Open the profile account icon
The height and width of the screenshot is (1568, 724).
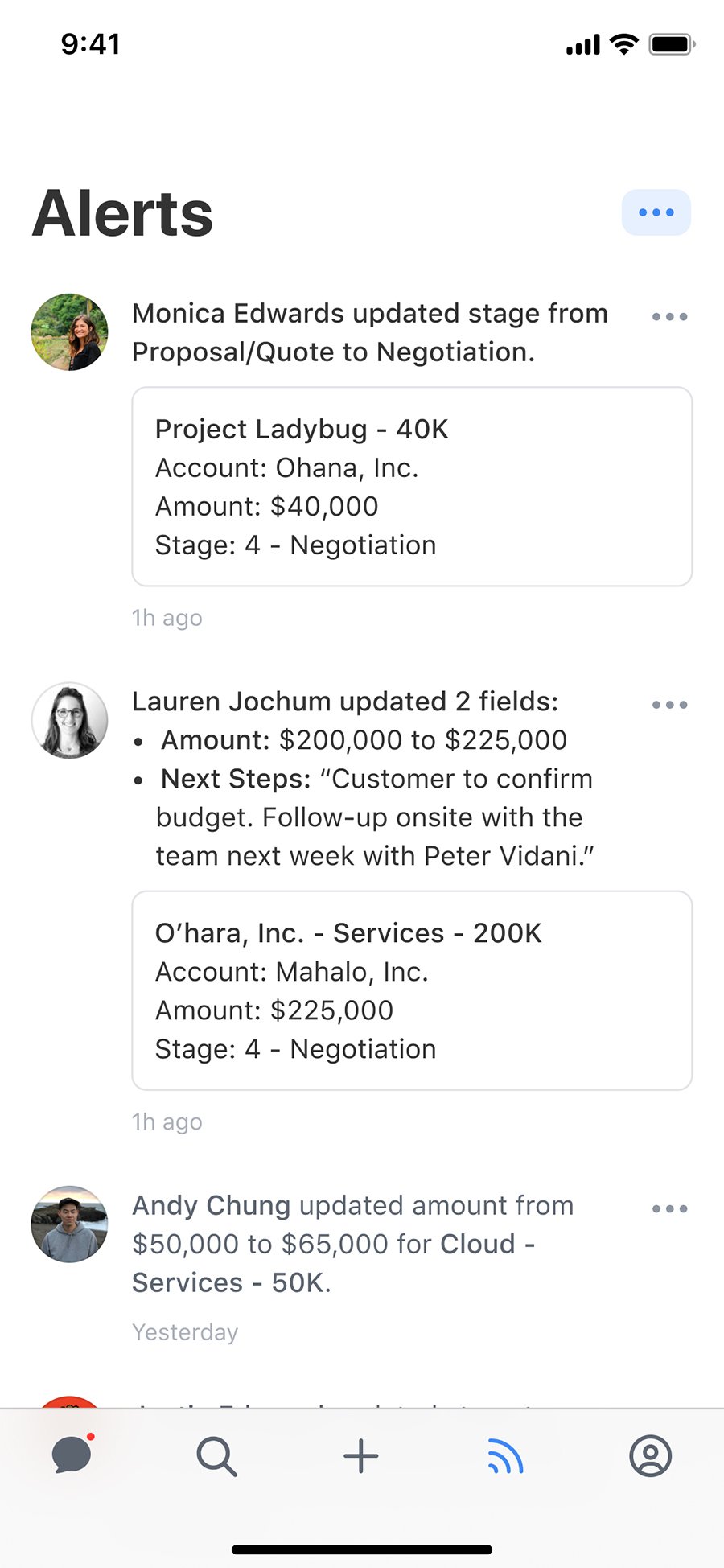650,1456
